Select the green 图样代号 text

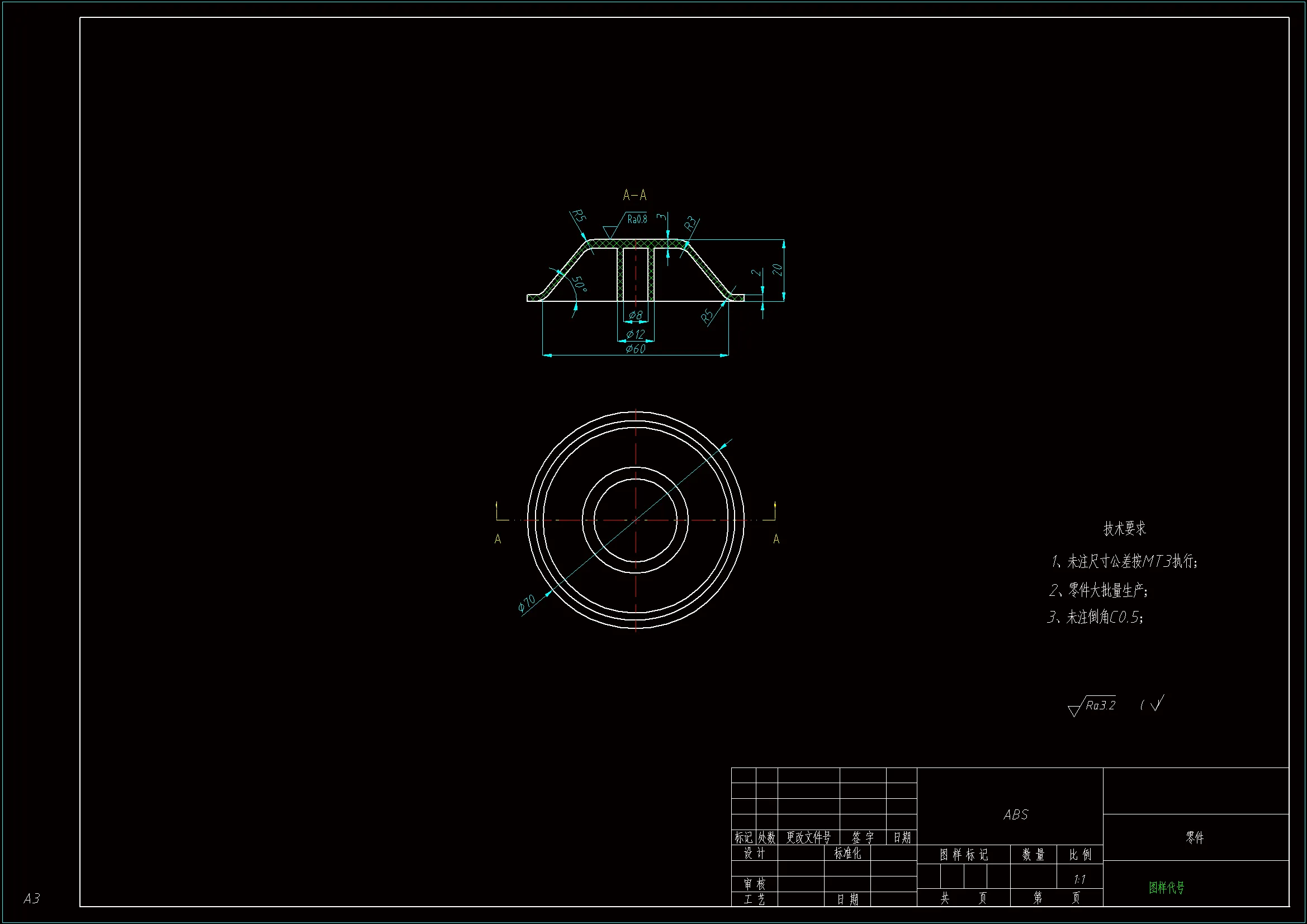pos(1166,888)
